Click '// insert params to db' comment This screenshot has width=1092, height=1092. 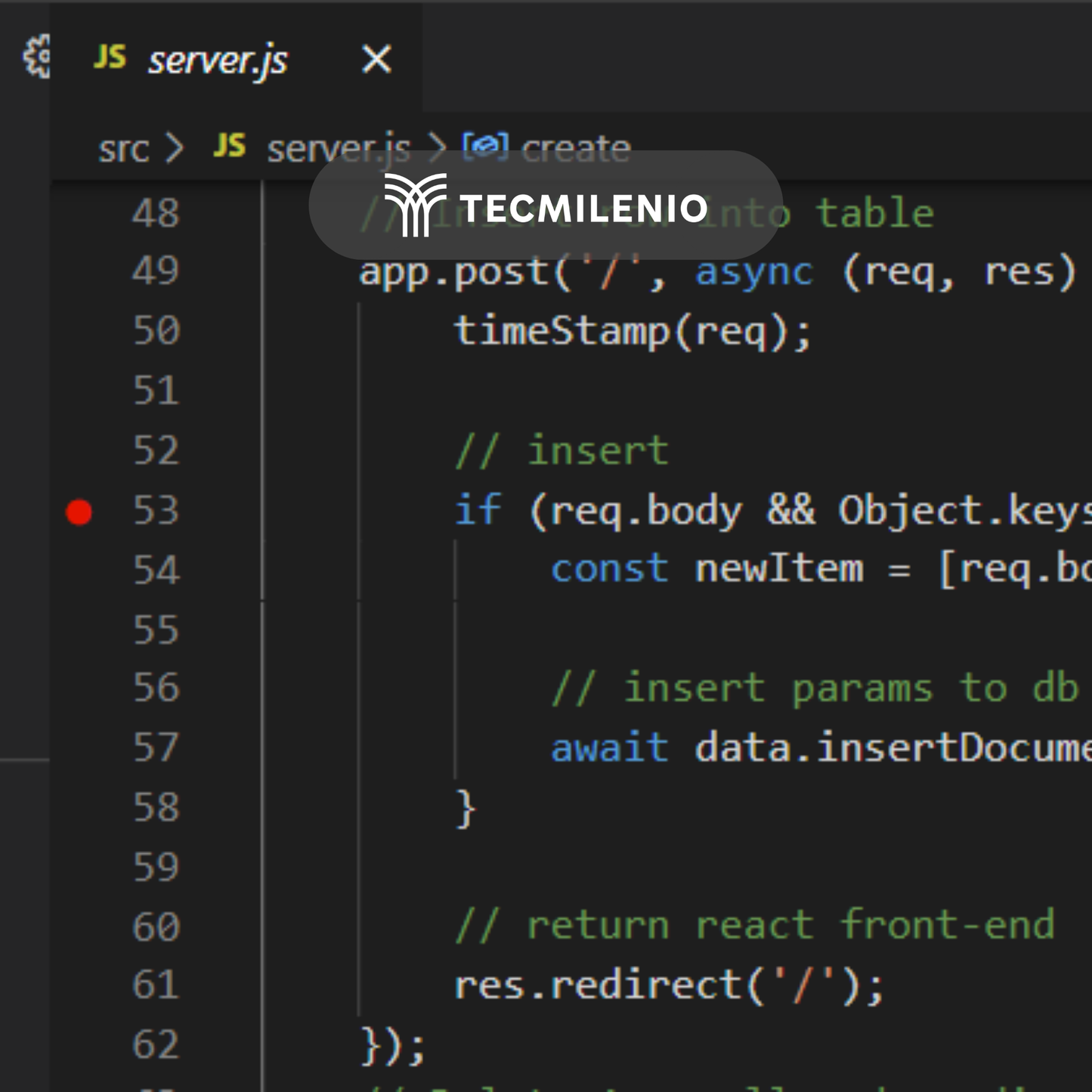pos(815,688)
